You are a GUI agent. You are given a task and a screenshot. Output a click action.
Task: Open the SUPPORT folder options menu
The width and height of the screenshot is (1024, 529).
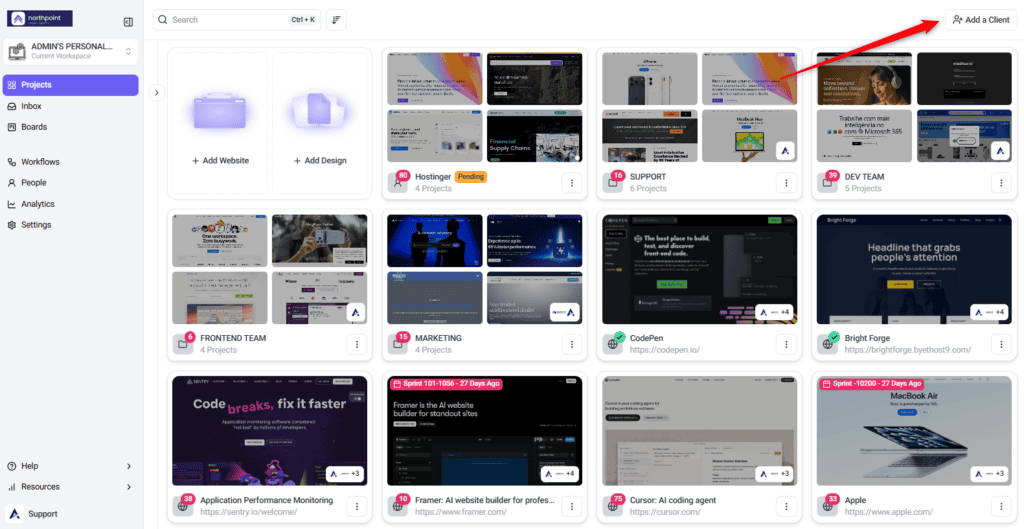(786, 183)
